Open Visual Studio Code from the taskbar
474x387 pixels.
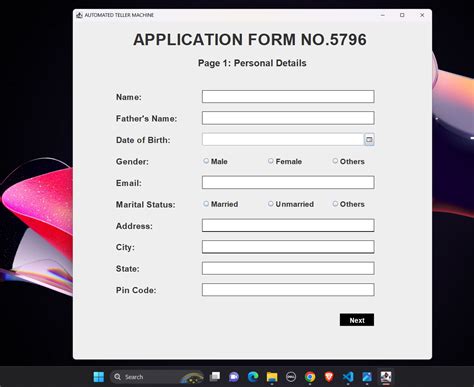pos(348,377)
